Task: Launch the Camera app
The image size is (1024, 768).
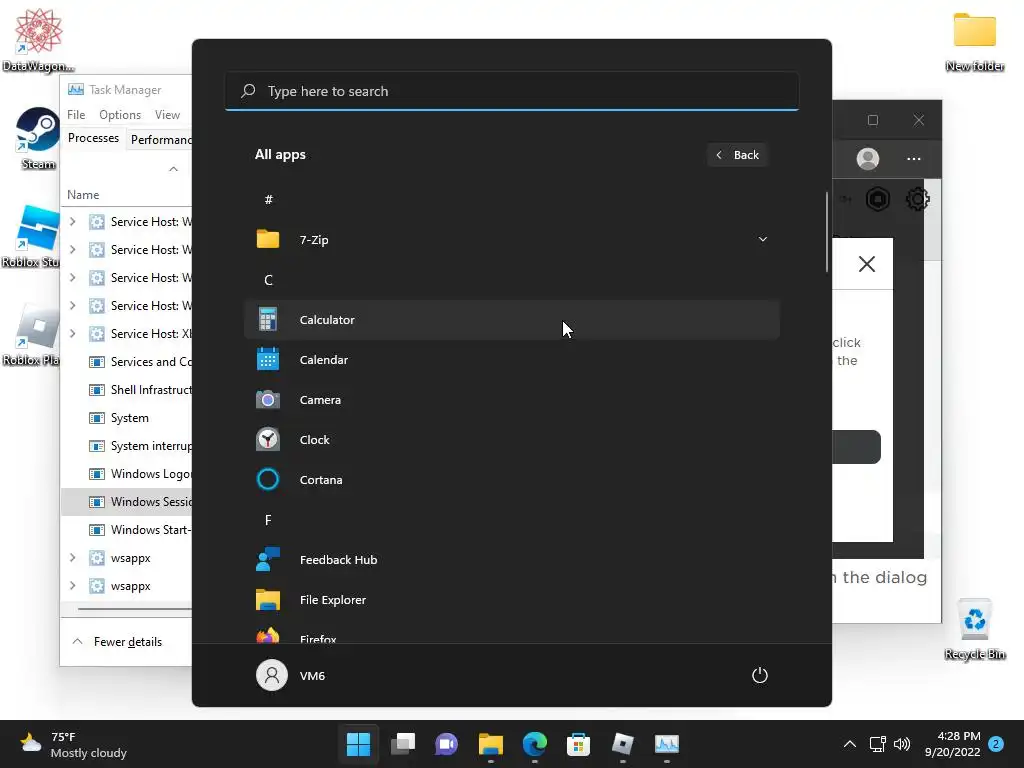Action: (511, 400)
